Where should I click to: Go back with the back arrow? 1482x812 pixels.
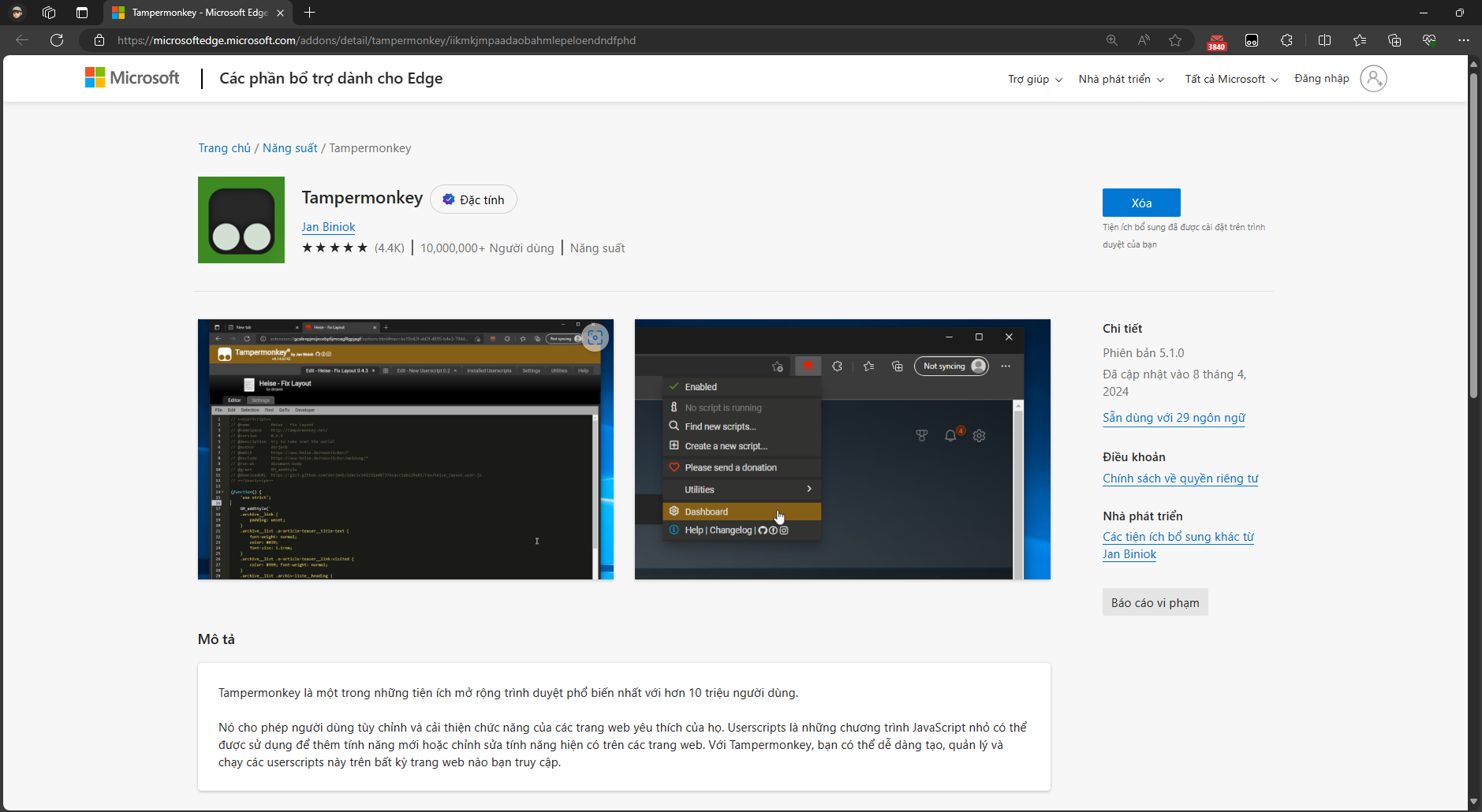(22, 40)
